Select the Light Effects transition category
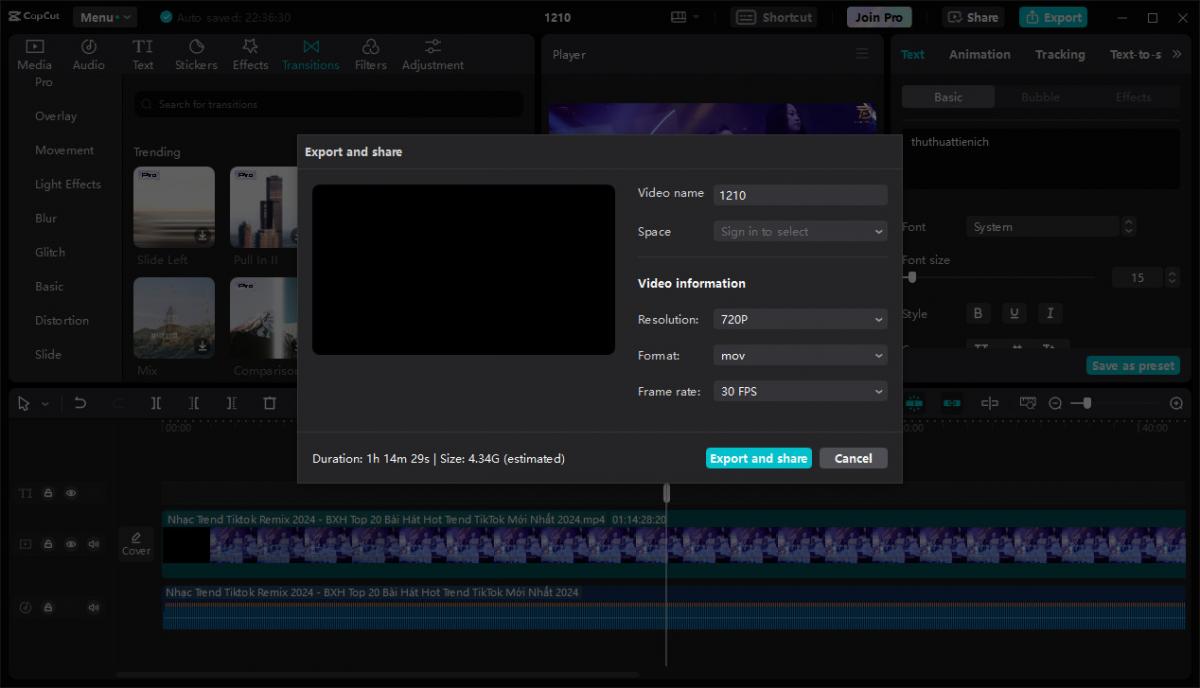Viewport: 1200px width, 688px height. point(68,184)
